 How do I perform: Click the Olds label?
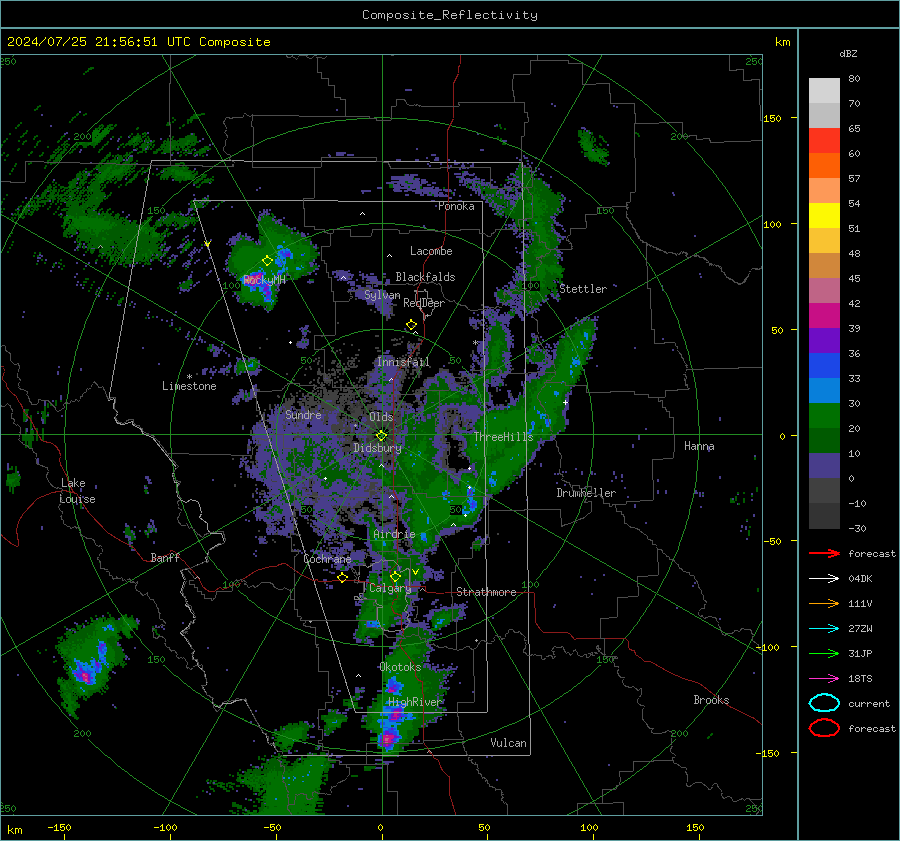click(x=381, y=417)
